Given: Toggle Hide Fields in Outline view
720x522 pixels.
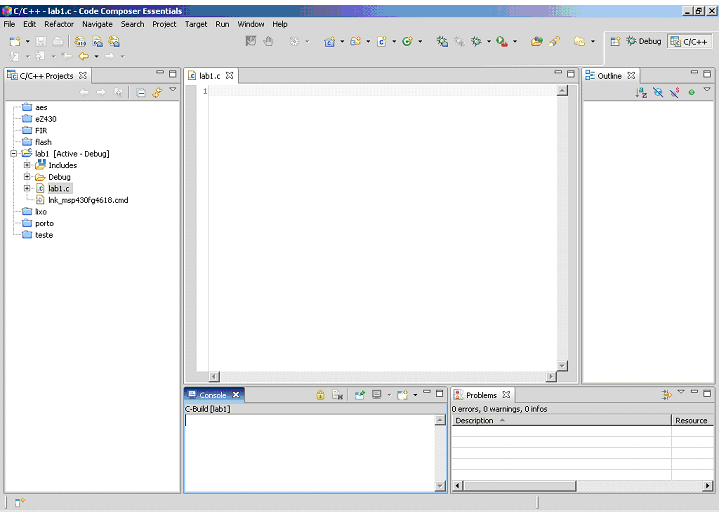Looking at the screenshot, I should (x=658, y=93).
